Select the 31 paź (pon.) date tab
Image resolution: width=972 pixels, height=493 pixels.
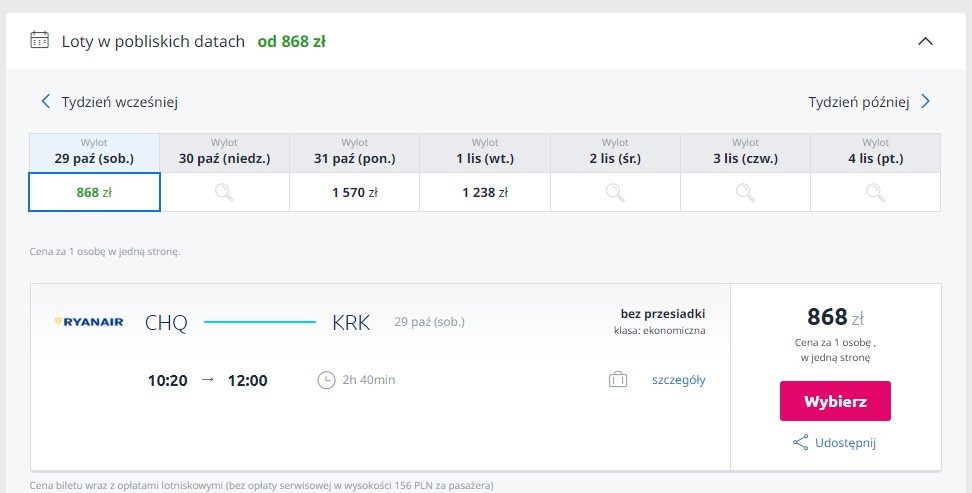[x=355, y=153]
